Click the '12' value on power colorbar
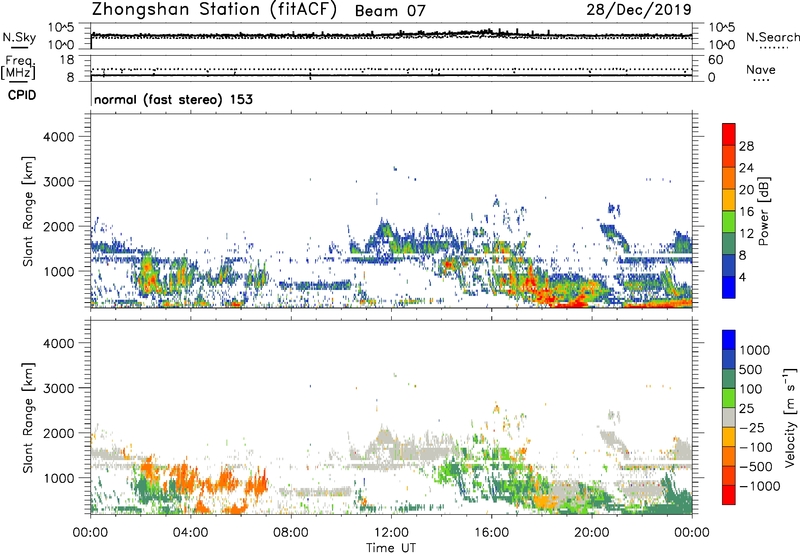The width and height of the screenshot is (800, 554). tap(746, 234)
